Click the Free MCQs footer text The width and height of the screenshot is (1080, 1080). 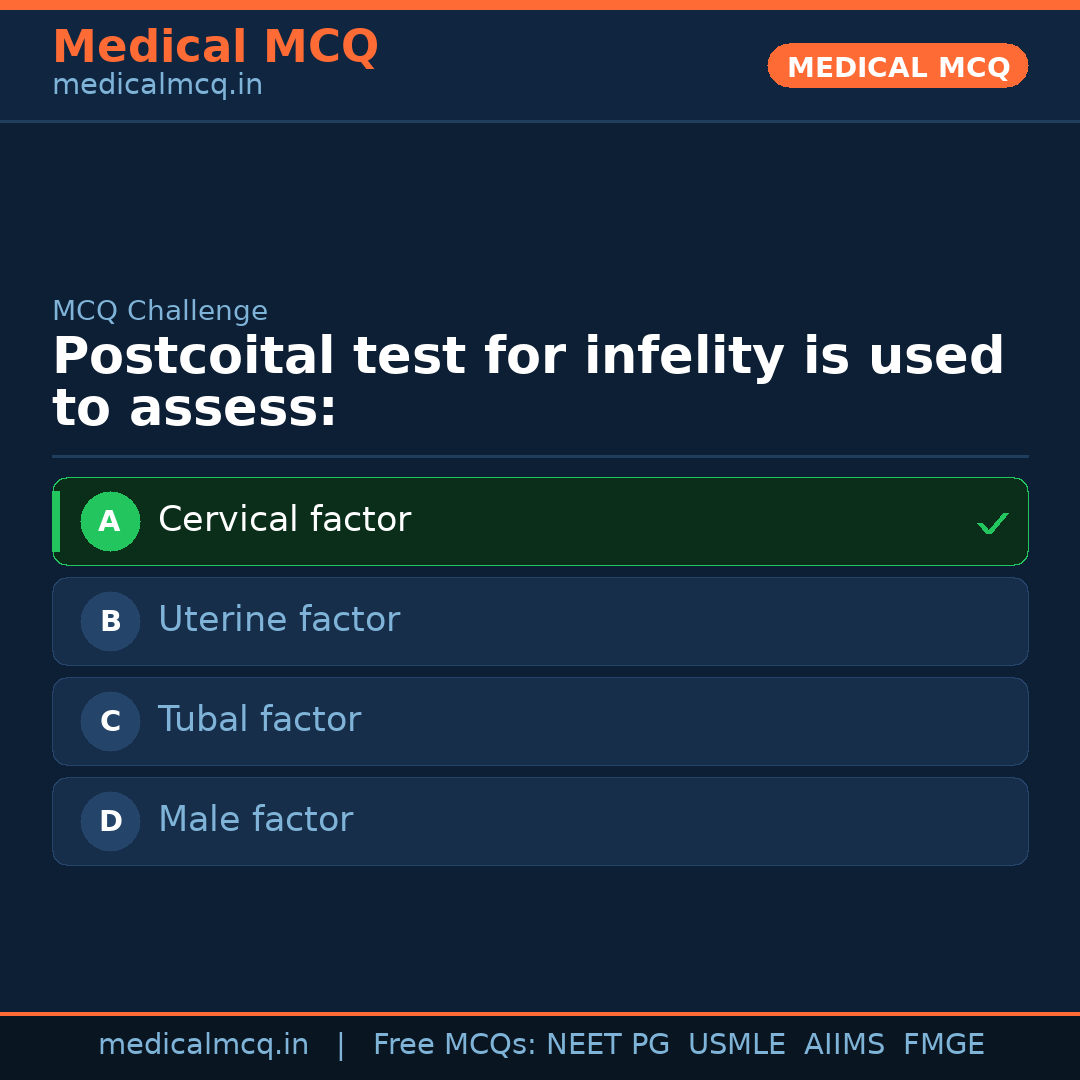coord(454,1045)
